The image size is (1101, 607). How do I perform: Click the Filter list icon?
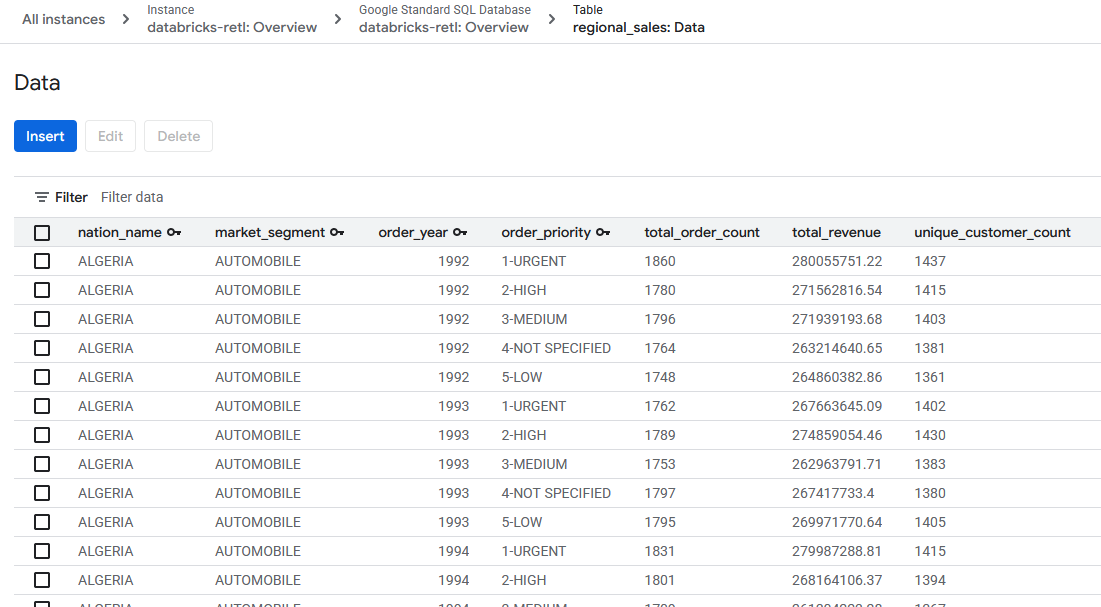41,197
